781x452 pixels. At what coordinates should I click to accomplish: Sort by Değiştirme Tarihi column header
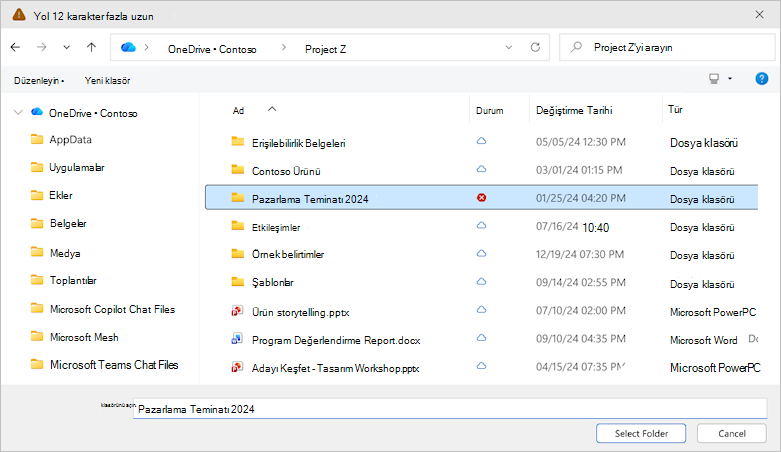coord(574,110)
